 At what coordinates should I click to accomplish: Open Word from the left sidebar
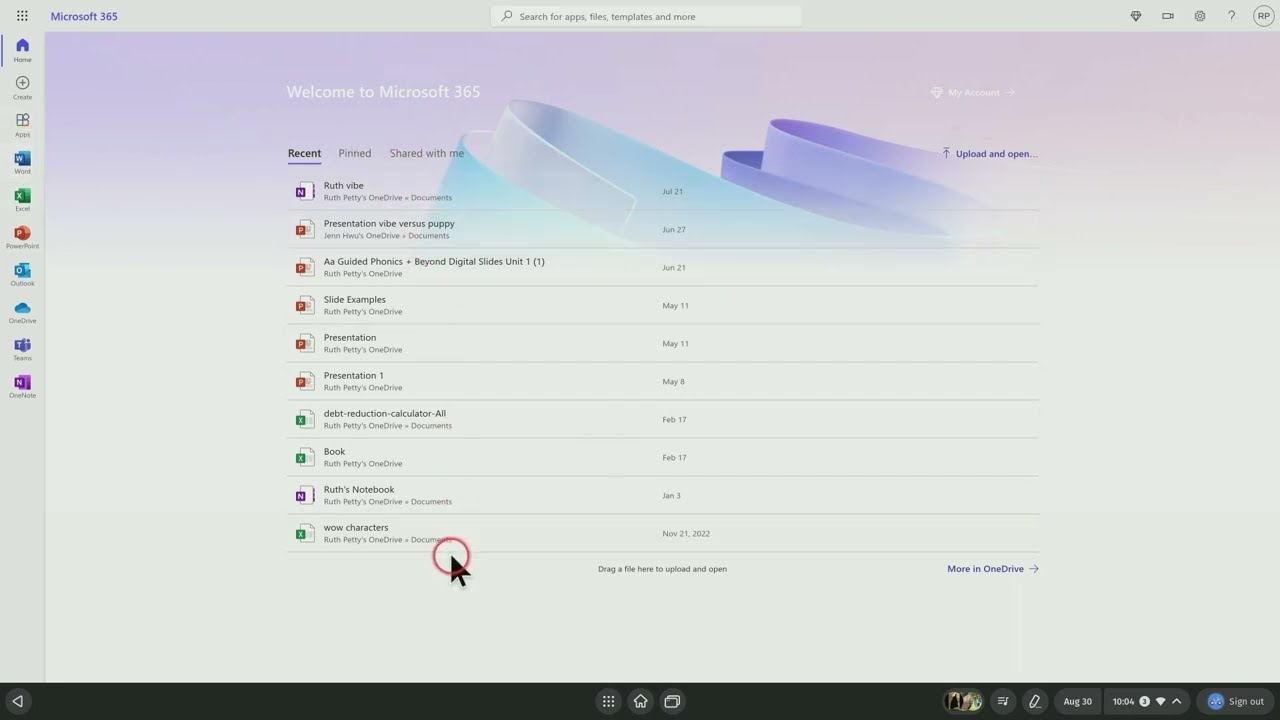22,162
